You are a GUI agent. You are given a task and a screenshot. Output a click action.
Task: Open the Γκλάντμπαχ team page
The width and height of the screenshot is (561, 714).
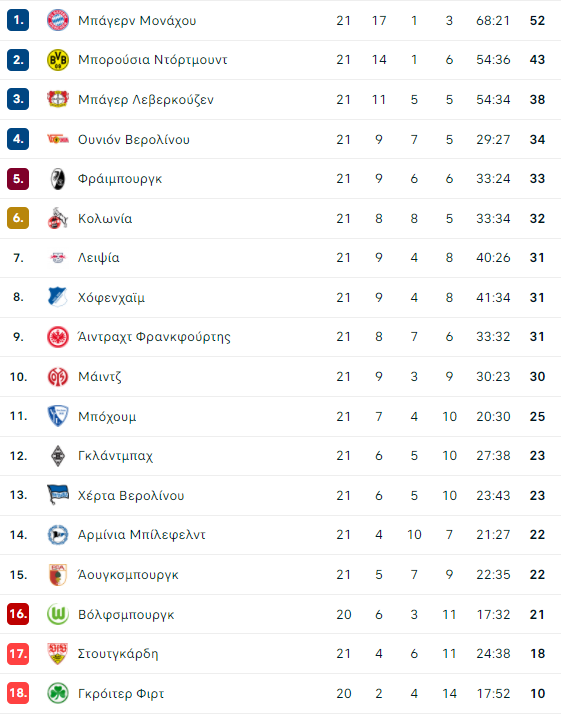point(115,456)
